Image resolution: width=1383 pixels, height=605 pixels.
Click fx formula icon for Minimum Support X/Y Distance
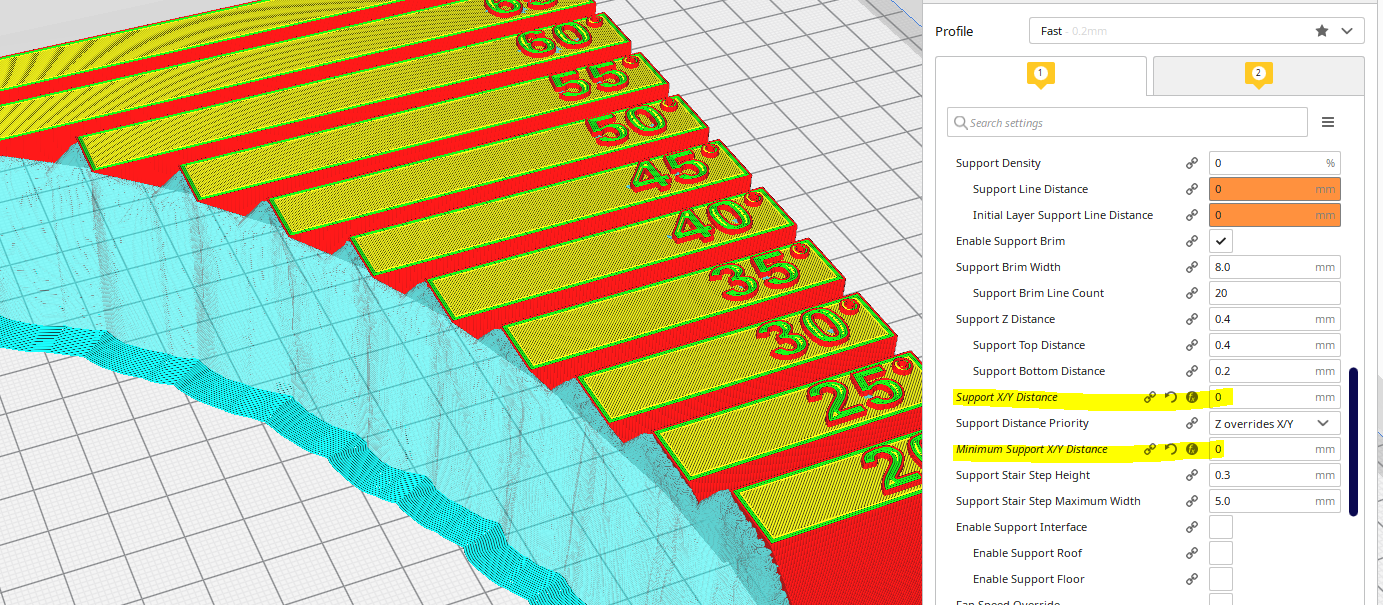coord(1192,449)
